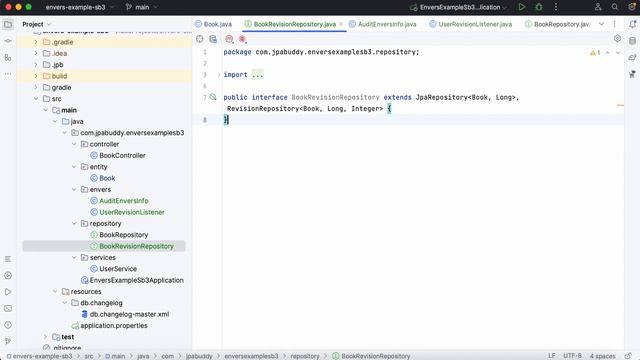Image resolution: width=640 pixels, height=360 pixels.
Task: Click the repository breadcrumb in navigation bar
Action: [x=305, y=356]
